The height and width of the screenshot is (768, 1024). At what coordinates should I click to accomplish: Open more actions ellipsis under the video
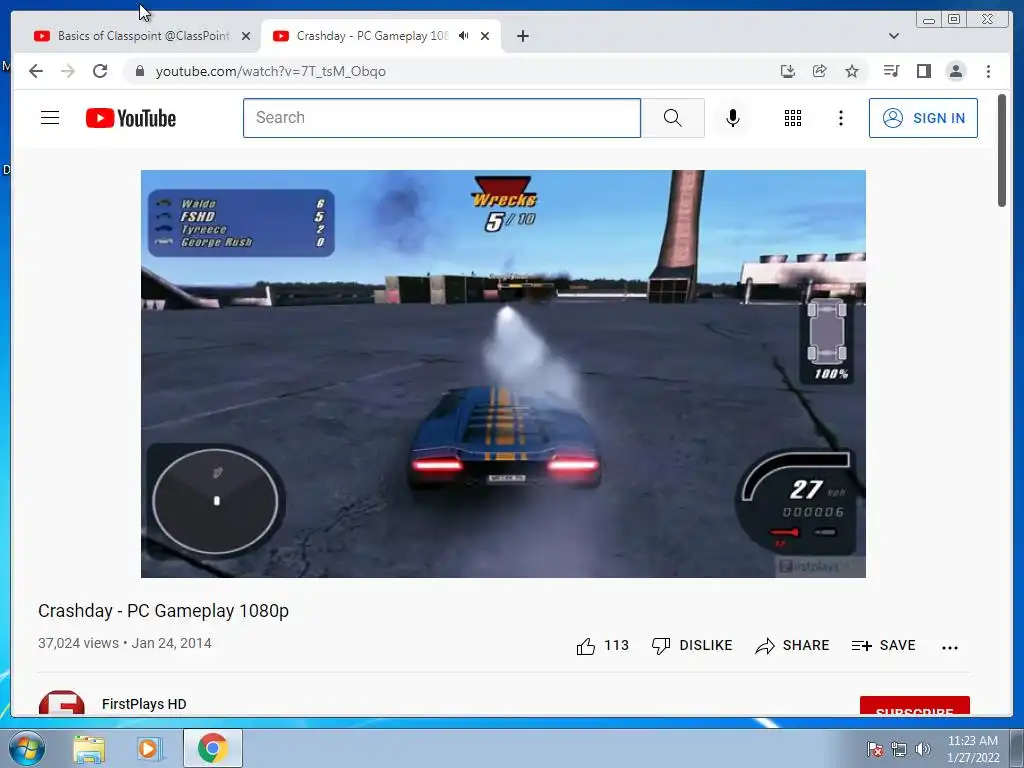coord(950,647)
